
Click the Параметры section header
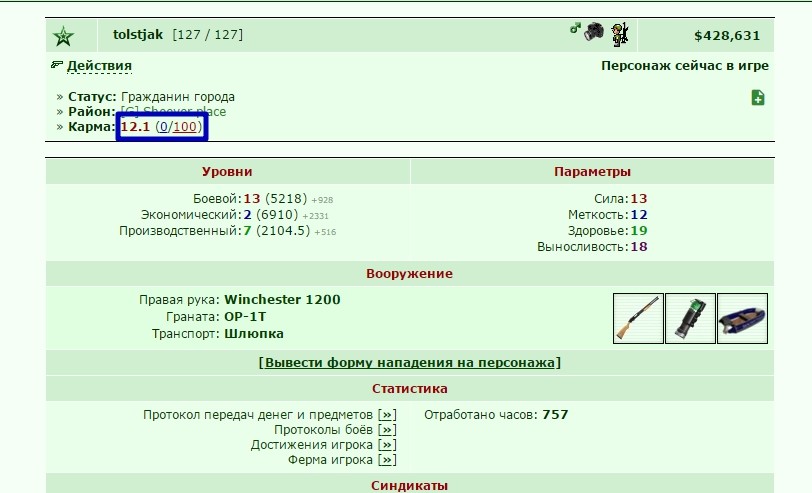592,171
